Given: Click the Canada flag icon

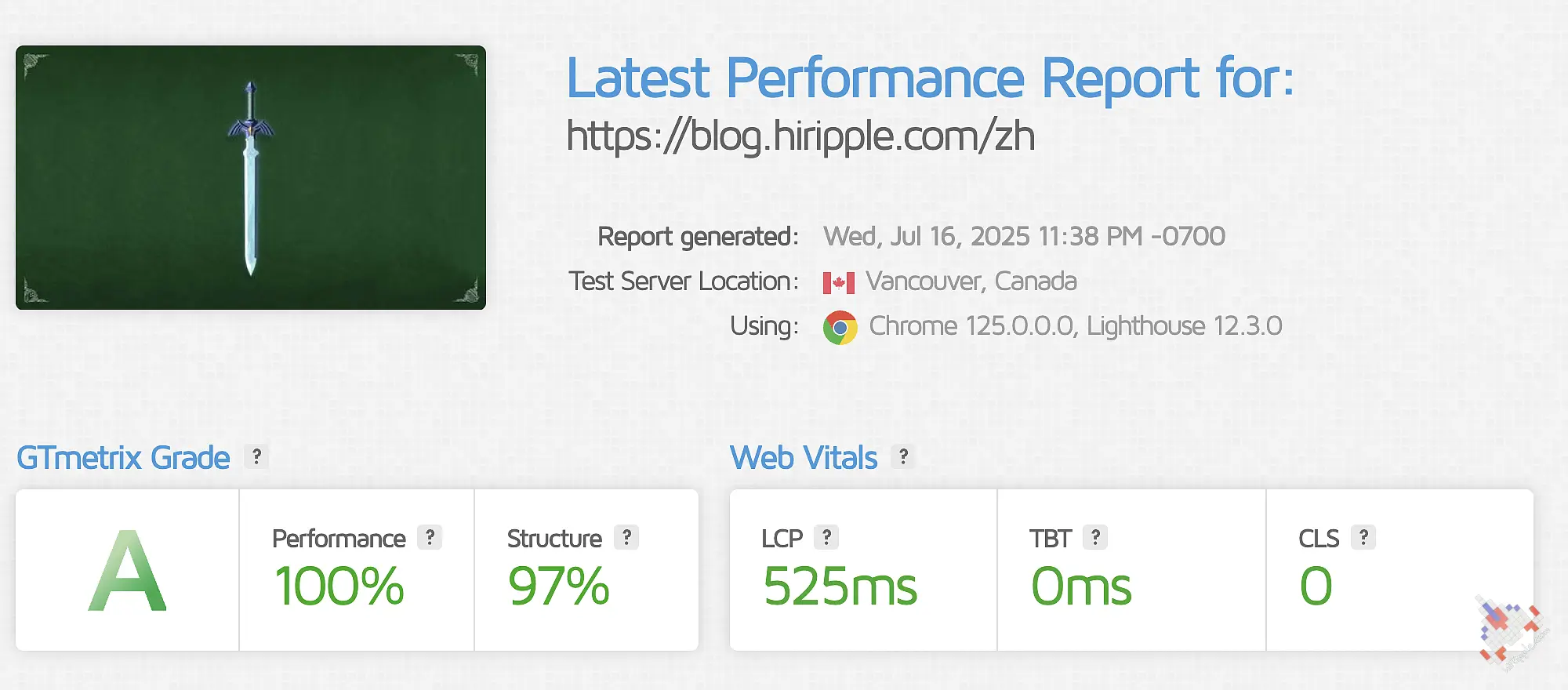Looking at the screenshot, I should coord(838,282).
